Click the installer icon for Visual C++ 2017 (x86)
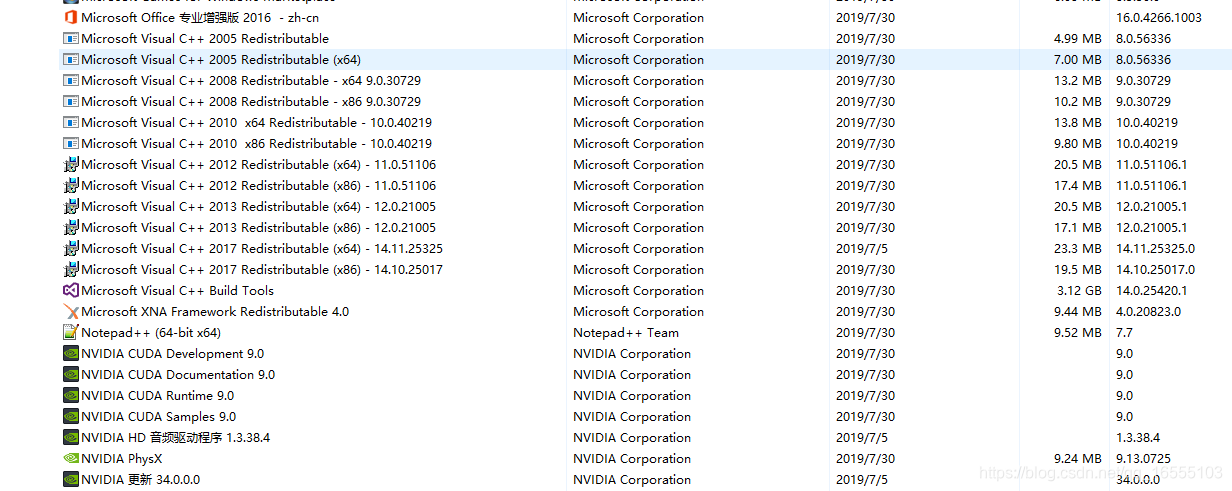 71,270
